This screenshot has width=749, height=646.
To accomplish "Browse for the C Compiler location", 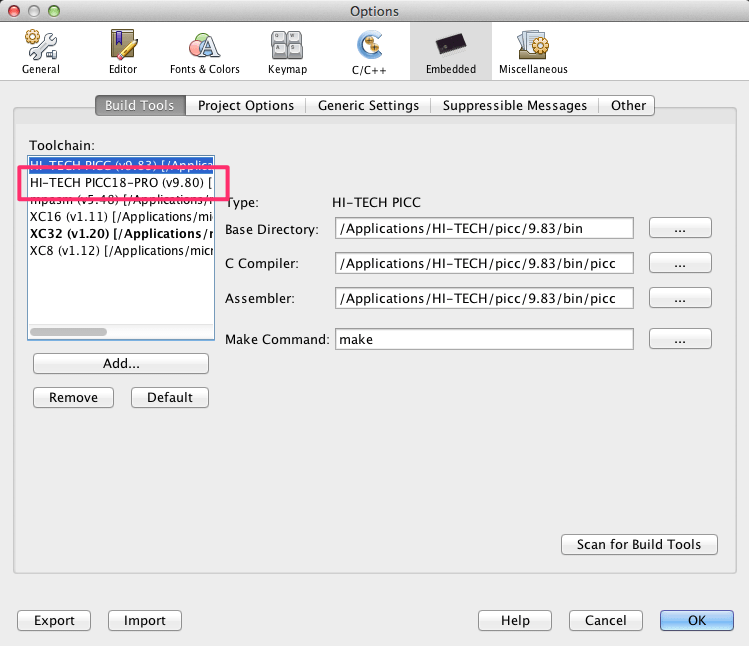I will point(680,263).
